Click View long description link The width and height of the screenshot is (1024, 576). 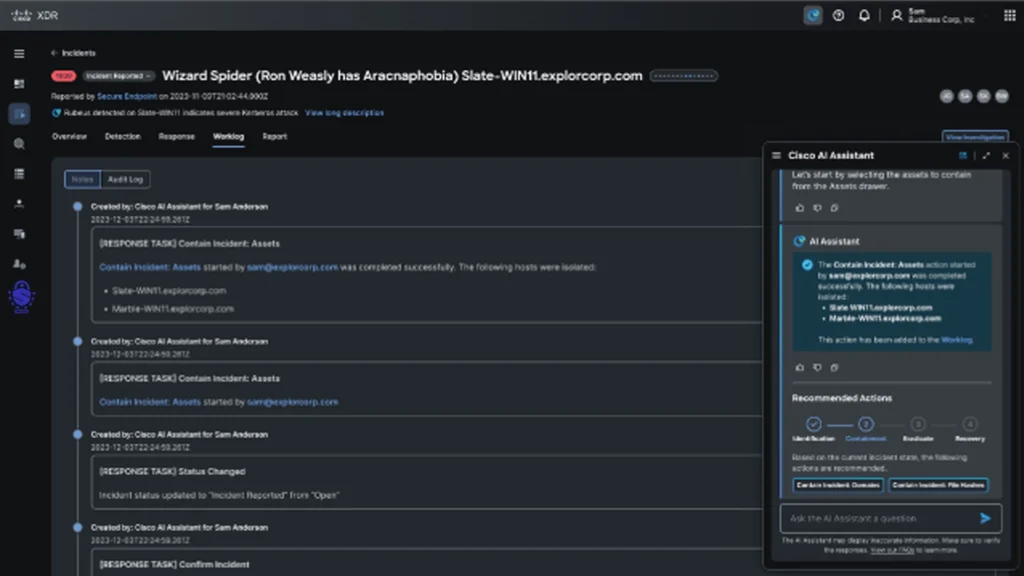point(344,113)
